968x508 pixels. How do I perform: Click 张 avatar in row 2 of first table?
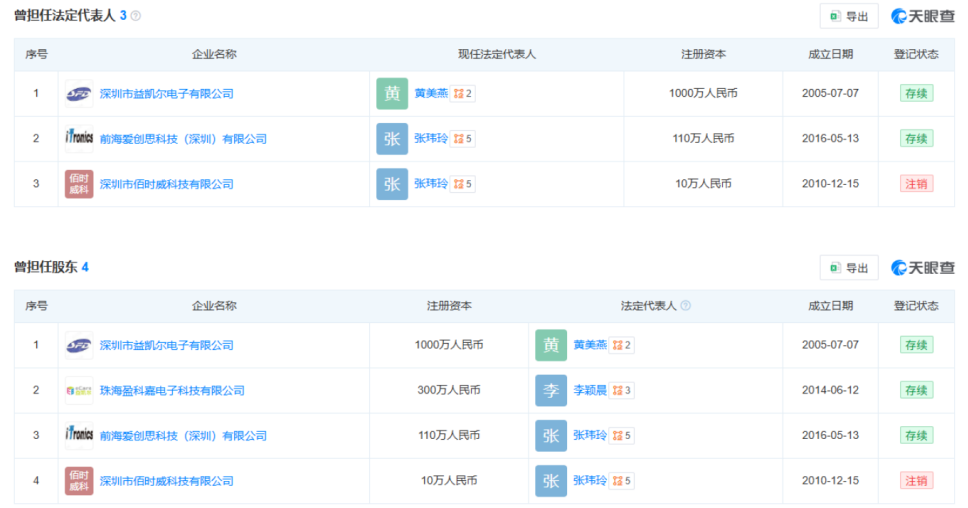[x=392, y=139]
